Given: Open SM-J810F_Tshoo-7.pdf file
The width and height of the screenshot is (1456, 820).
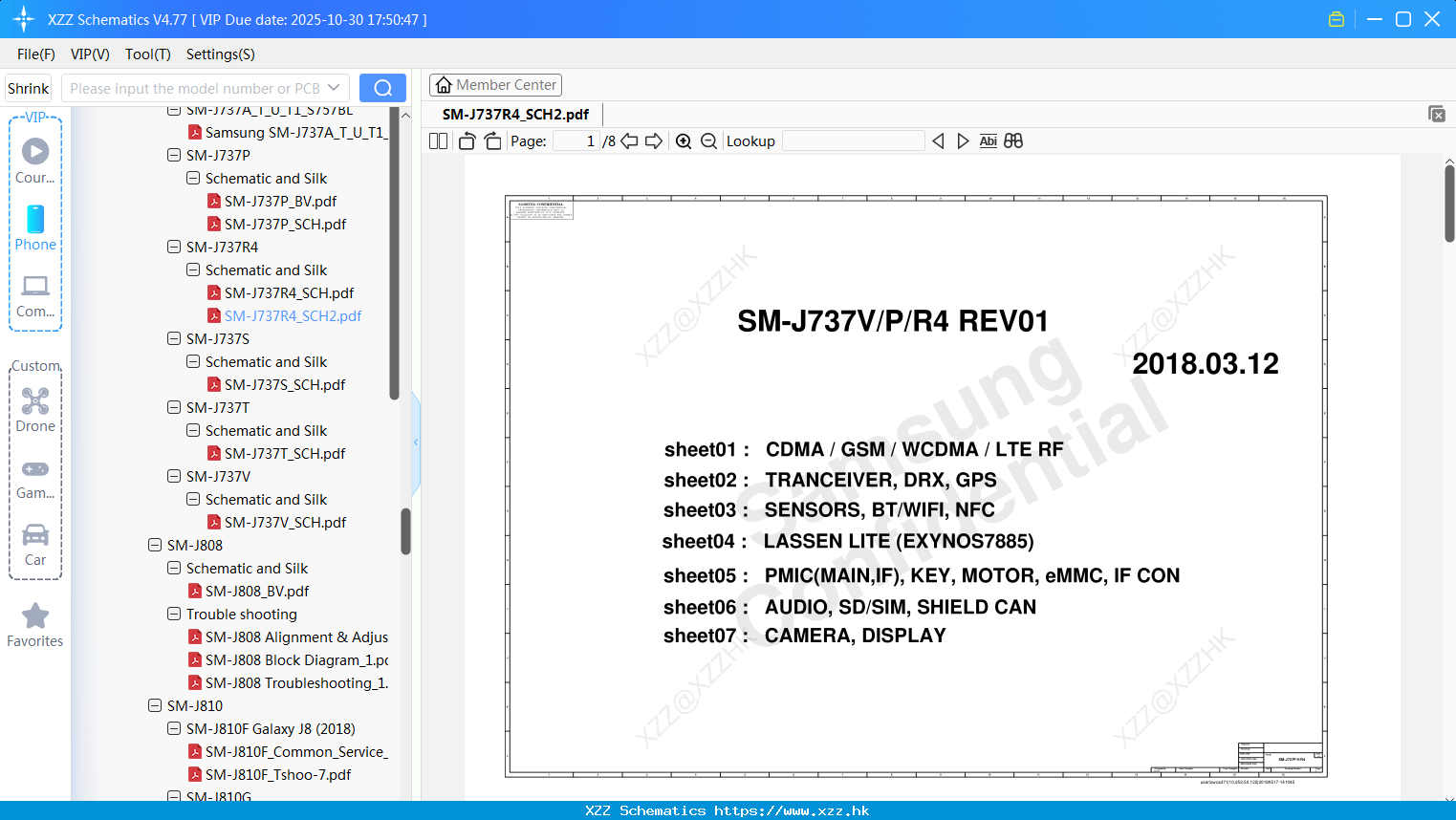Looking at the screenshot, I should pos(278,774).
